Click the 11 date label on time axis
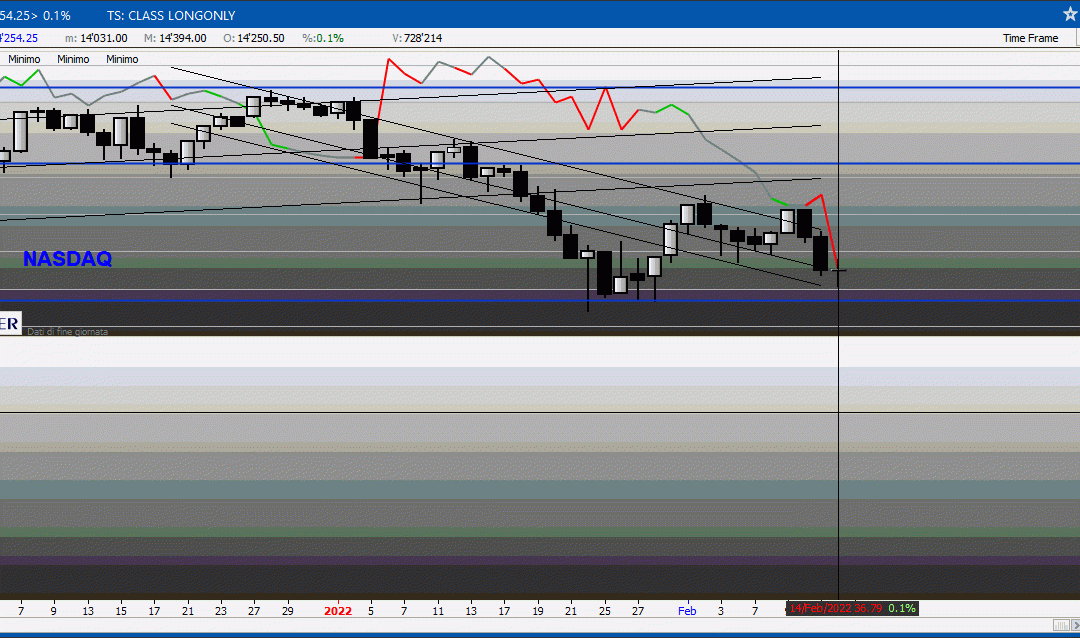Viewport: 1080px width, 638px height. [437, 610]
